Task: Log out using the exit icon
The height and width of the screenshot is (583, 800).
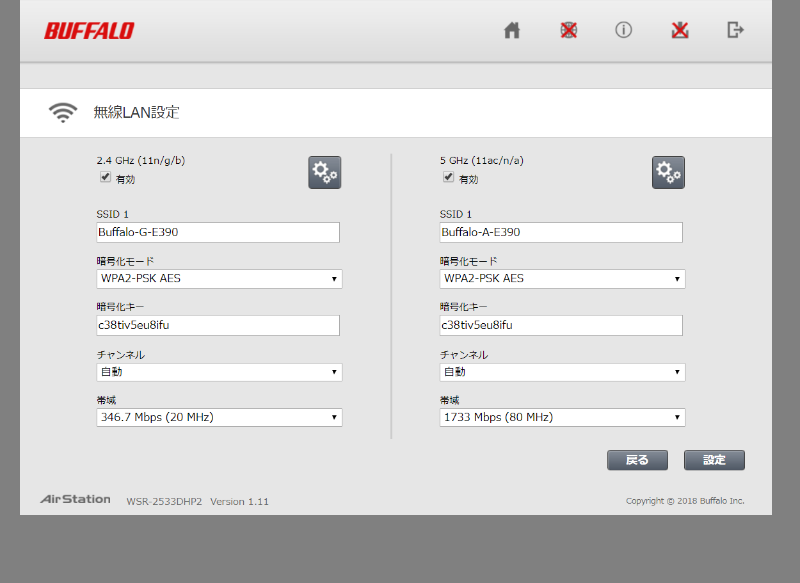Action: point(735,30)
